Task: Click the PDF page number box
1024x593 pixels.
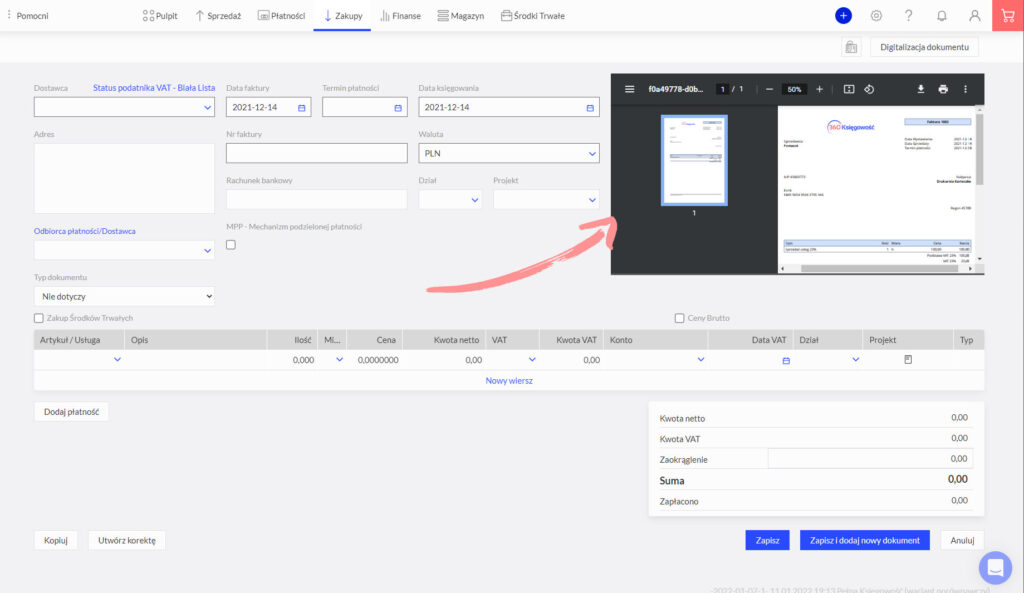Action: pyautogui.click(x=722, y=89)
